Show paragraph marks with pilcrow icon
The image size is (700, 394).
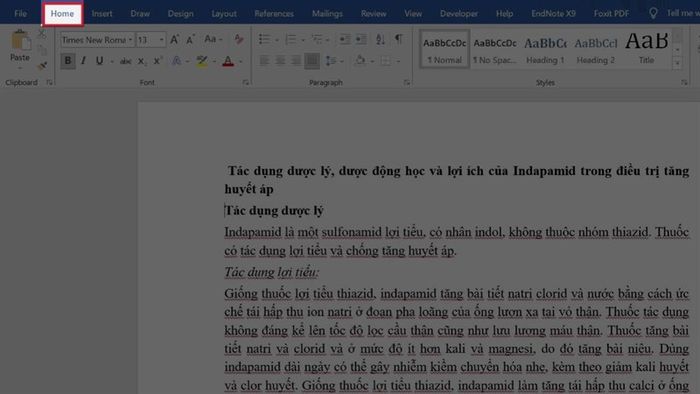[398, 40]
